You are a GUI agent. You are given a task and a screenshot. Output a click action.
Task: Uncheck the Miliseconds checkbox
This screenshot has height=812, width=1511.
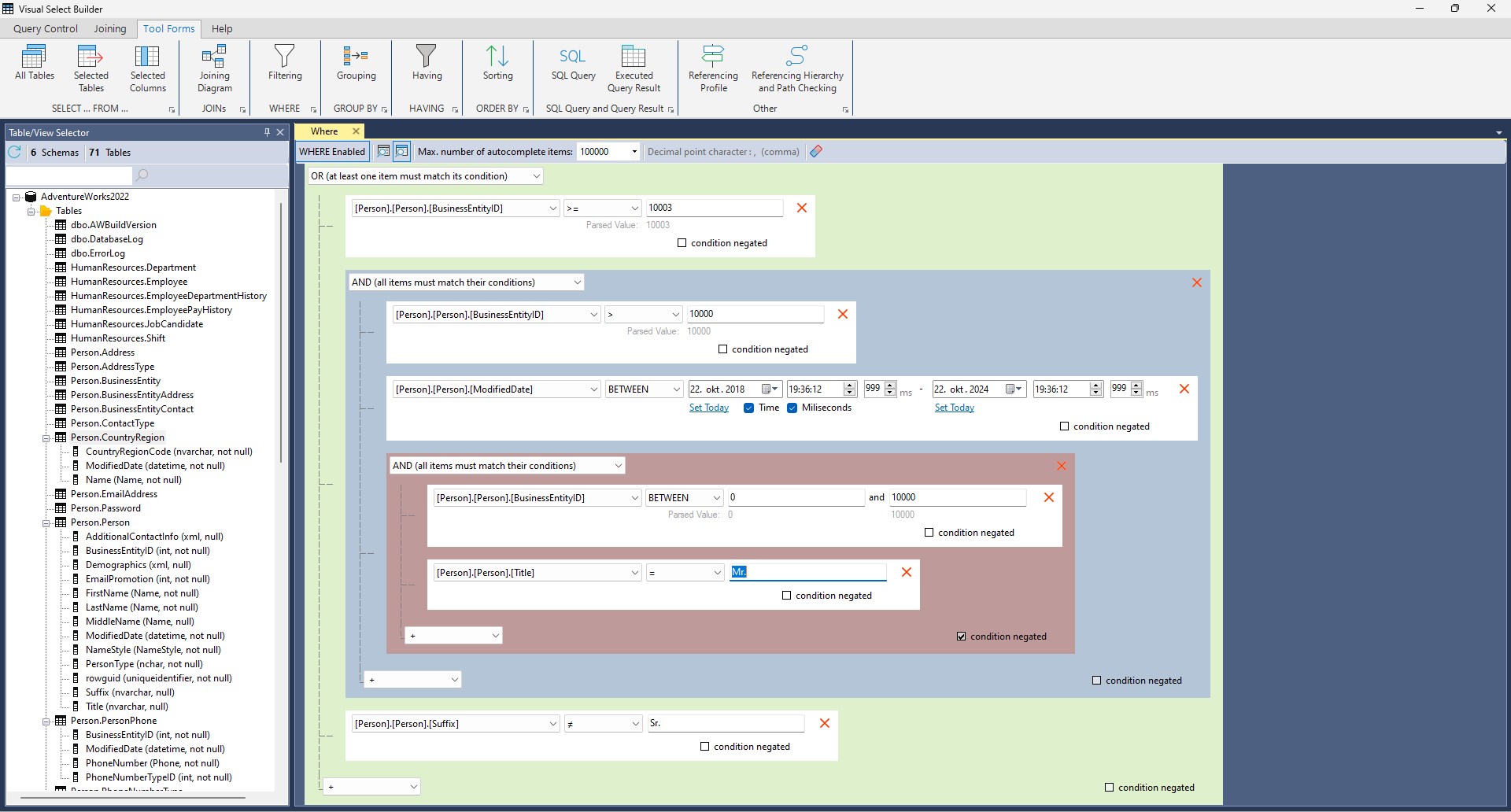[792, 408]
